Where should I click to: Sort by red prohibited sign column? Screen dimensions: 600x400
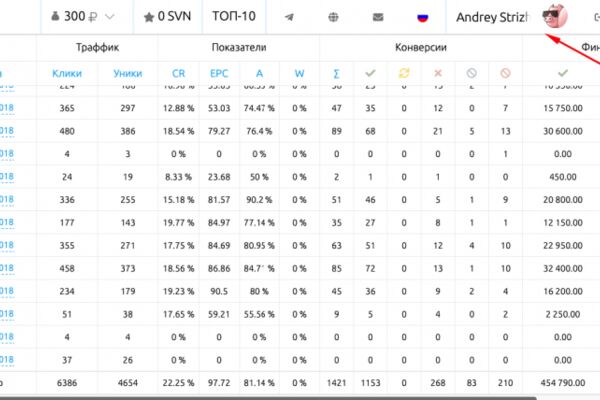click(x=505, y=73)
